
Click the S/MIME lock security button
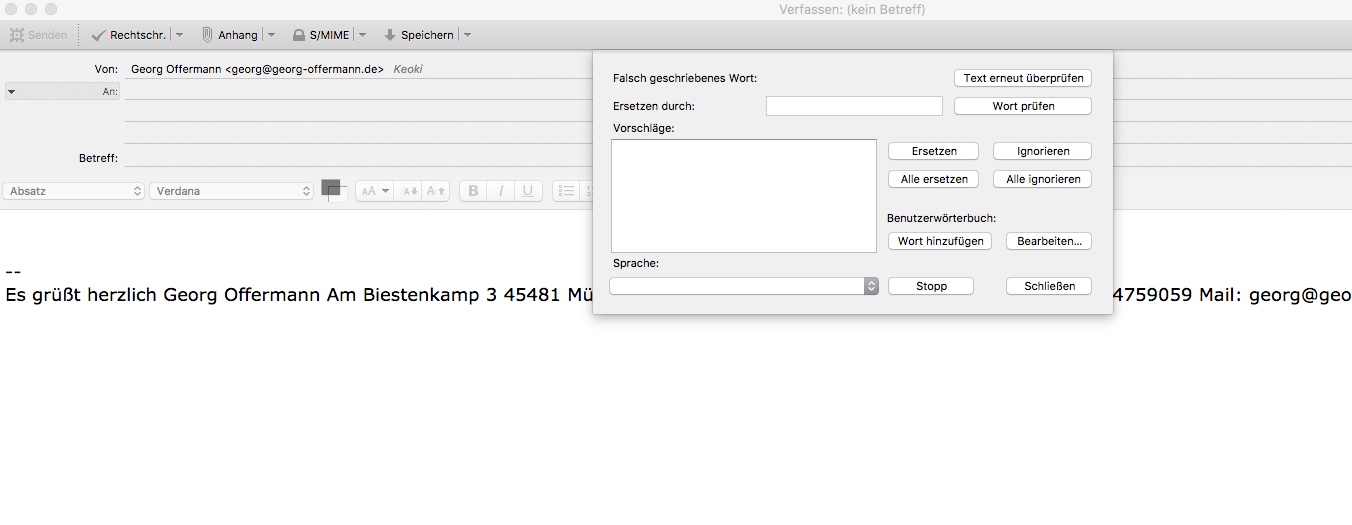pyautogui.click(x=321, y=35)
